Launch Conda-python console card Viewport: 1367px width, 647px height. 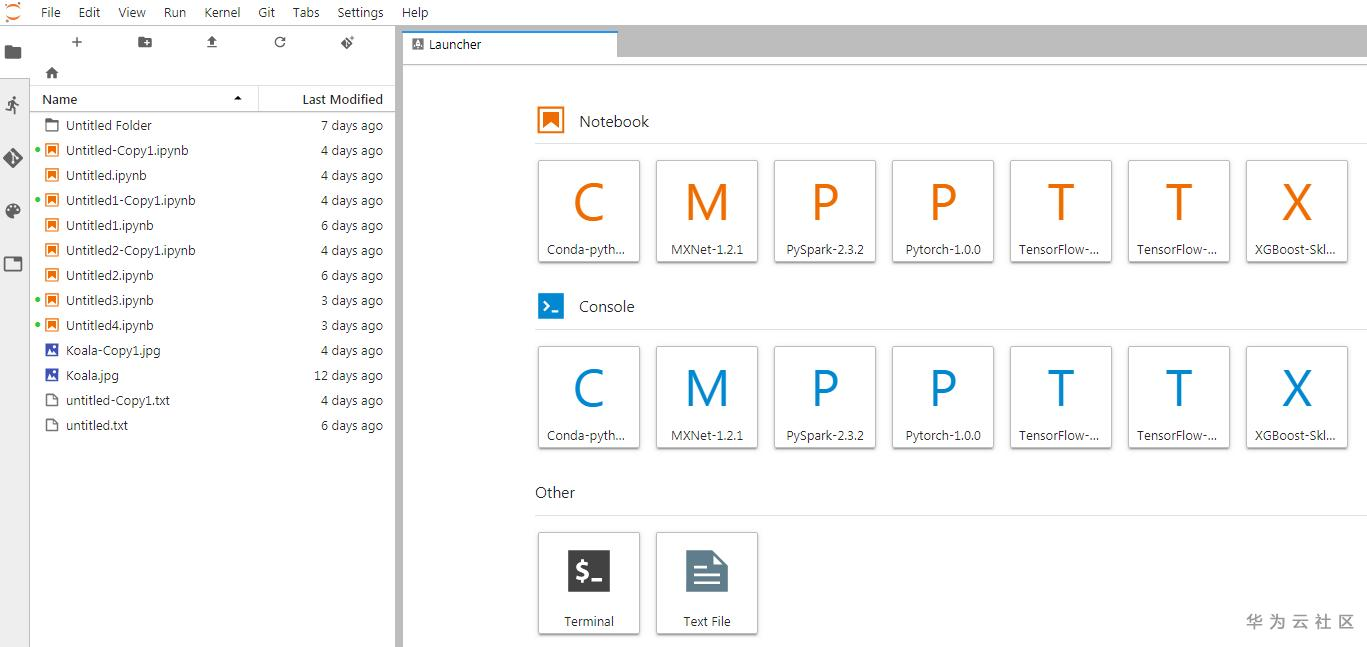(589, 397)
